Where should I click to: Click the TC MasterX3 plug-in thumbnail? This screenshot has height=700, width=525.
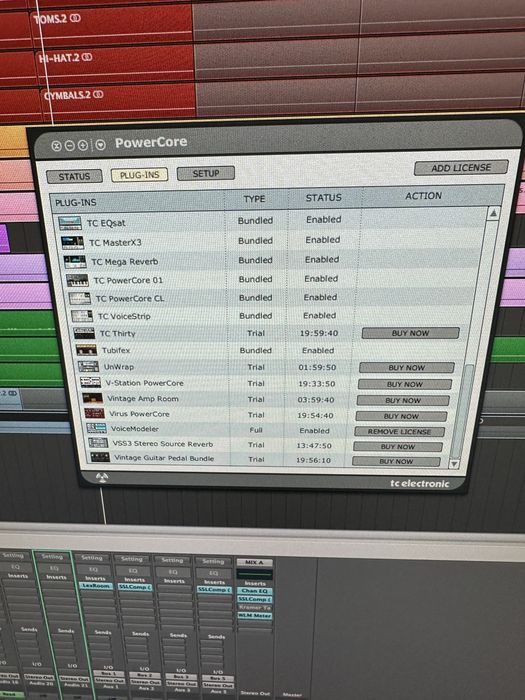coord(72,243)
